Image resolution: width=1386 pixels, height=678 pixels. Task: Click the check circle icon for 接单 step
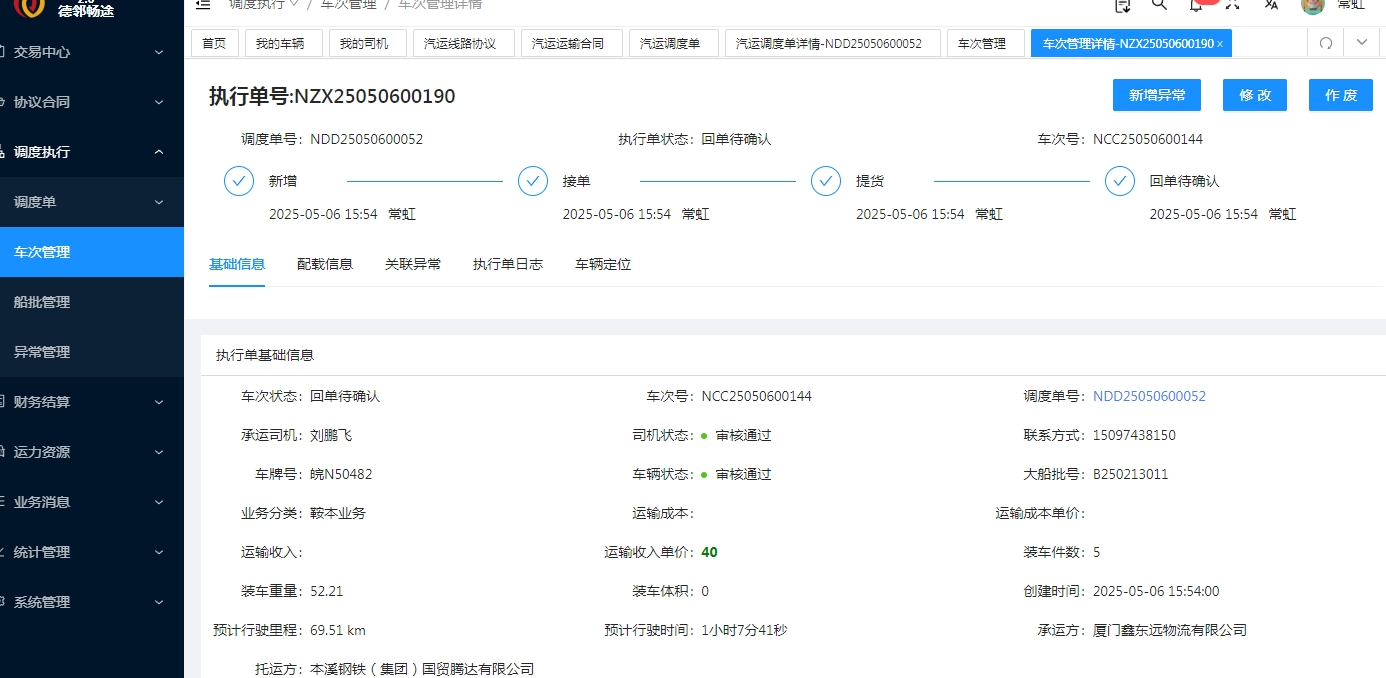pyautogui.click(x=533, y=181)
